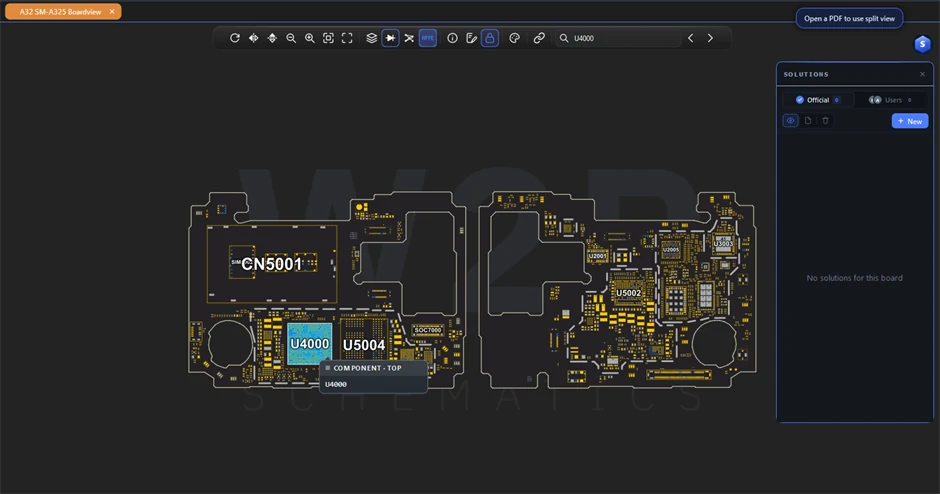Image resolution: width=940 pixels, height=494 pixels.
Task: Open the color palette settings
Action: (514, 38)
